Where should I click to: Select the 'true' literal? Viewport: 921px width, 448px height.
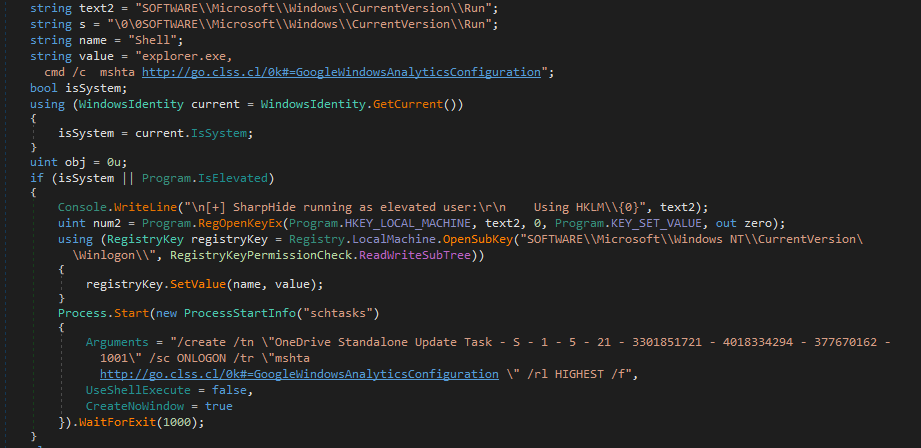pyautogui.click(x=219, y=406)
